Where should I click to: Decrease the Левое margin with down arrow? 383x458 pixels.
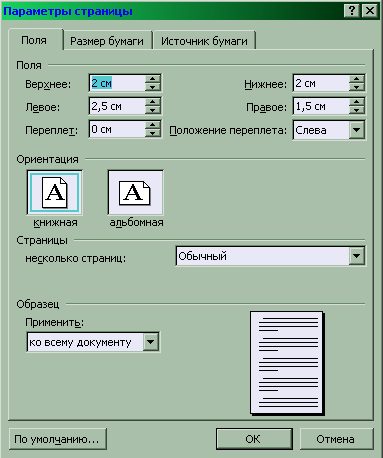[153, 110]
